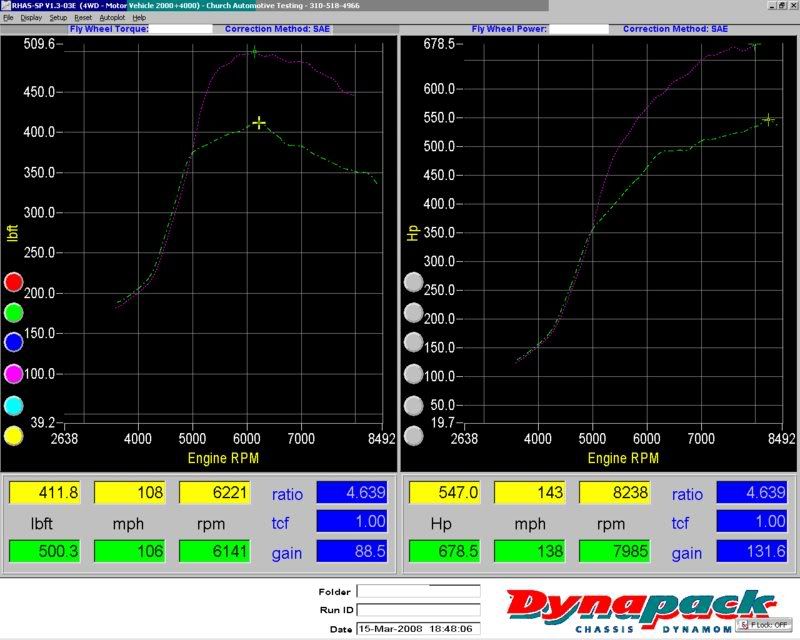This screenshot has height=640, width=800.
Task: Click the Fly Wheel Torque value box
Action: click(x=182, y=29)
